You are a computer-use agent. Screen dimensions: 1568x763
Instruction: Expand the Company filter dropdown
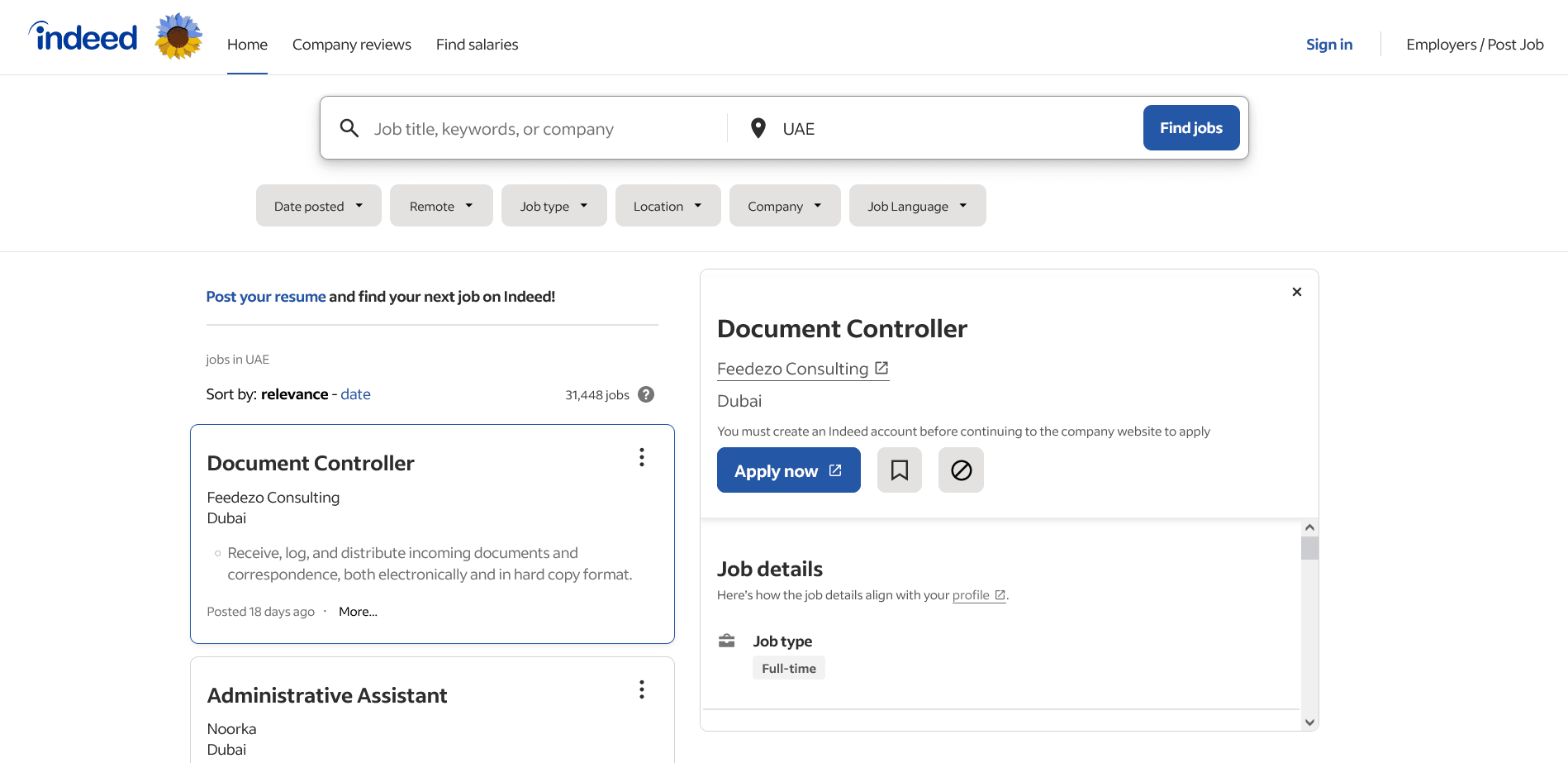784,206
